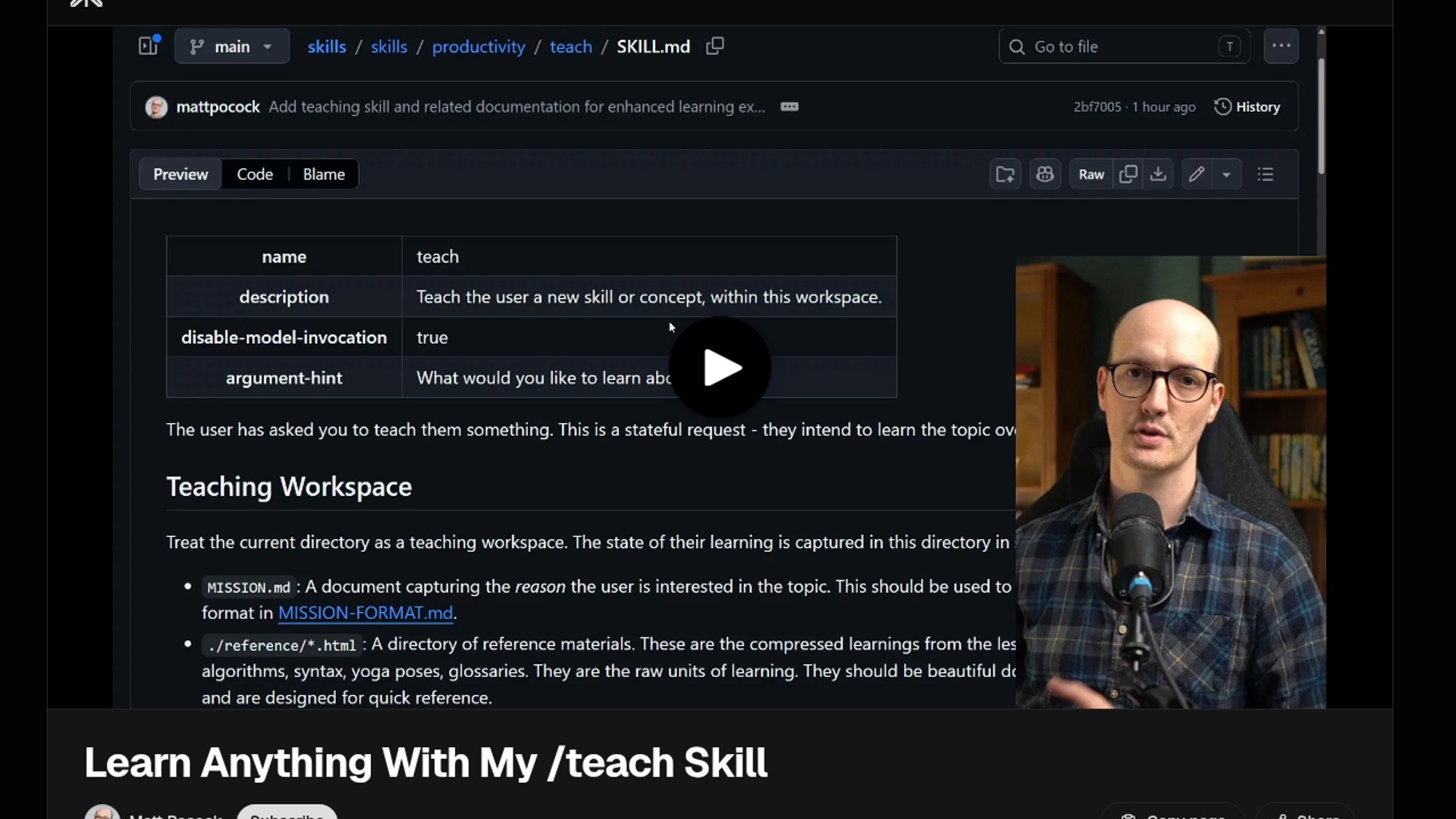Expand the full commit message ellipsis
Viewport: 1456px width, 819px height.
(789, 107)
